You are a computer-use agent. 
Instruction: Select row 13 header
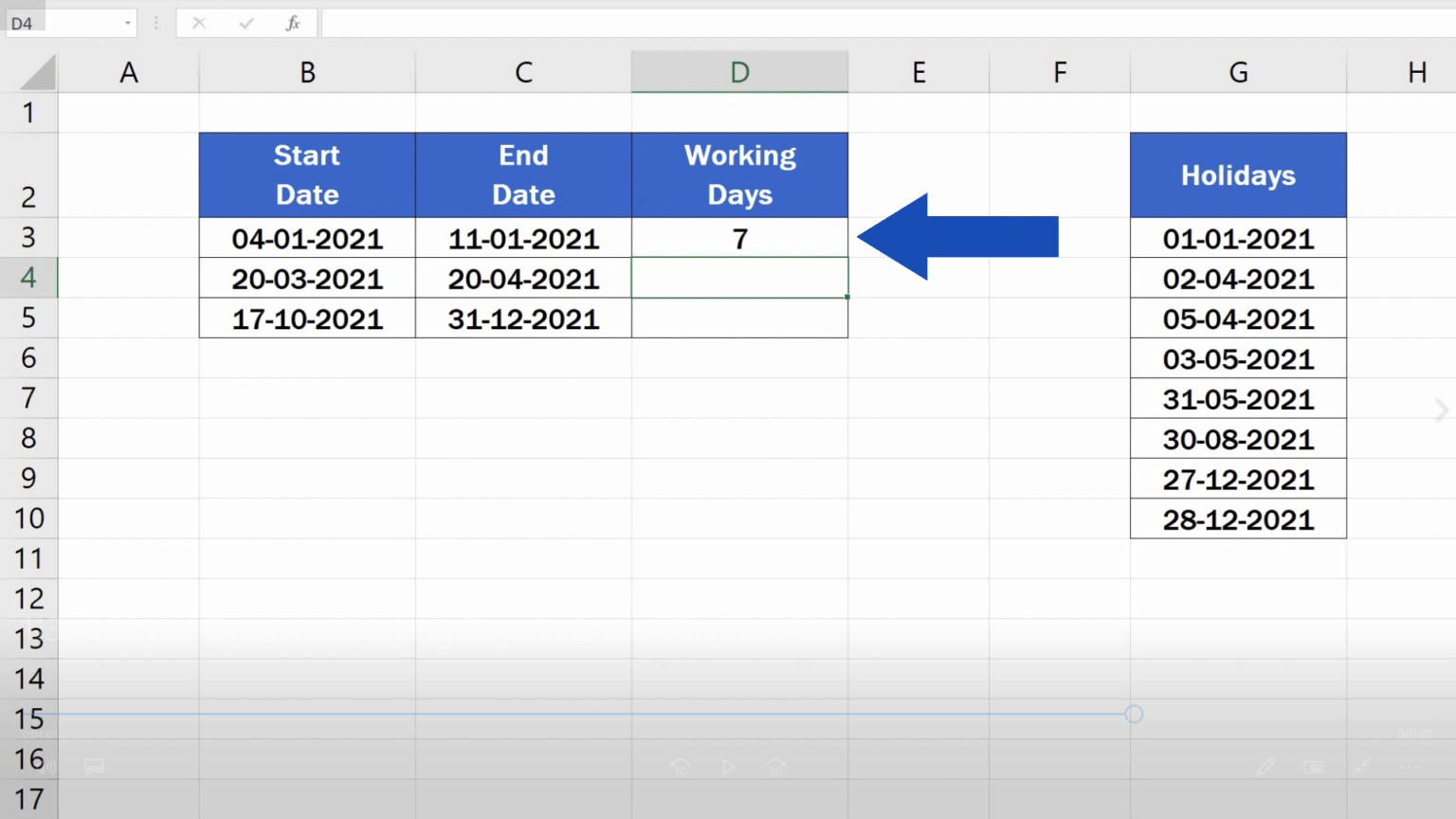click(x=28, y=639)
